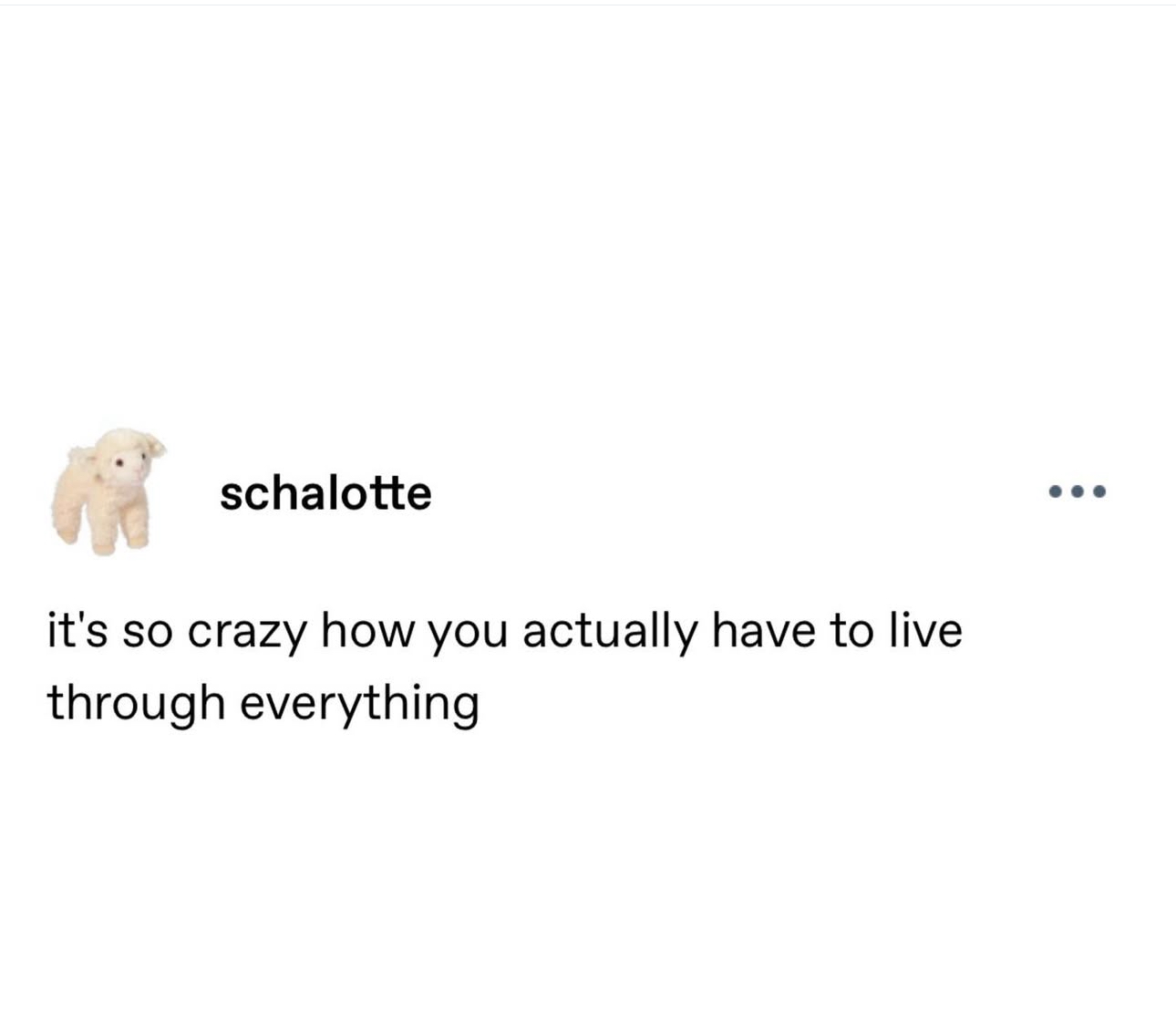This screenshot has height=1034, width=1176.
Task: Click the leftmost dot of the ellipsis icon
Action: (1055, 492)
